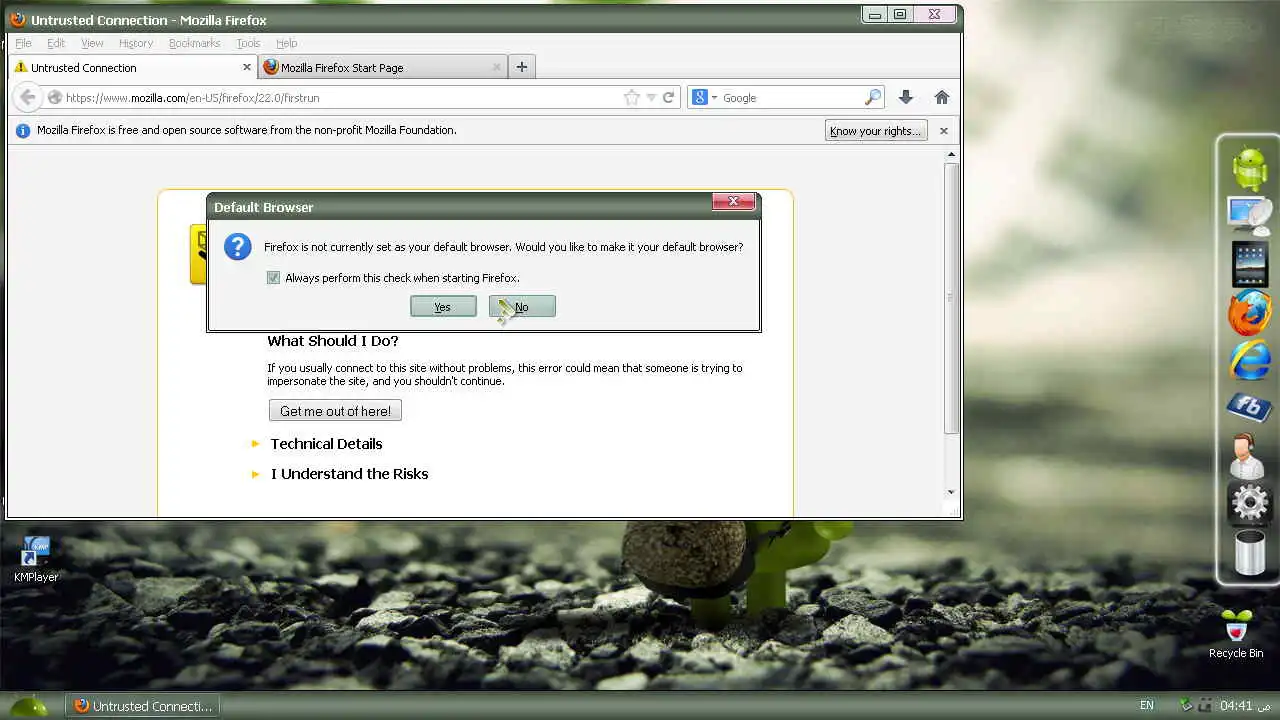1280x720 pixels.
Task: Dismiss the Mozilla info notification bar
Action: 943,130
